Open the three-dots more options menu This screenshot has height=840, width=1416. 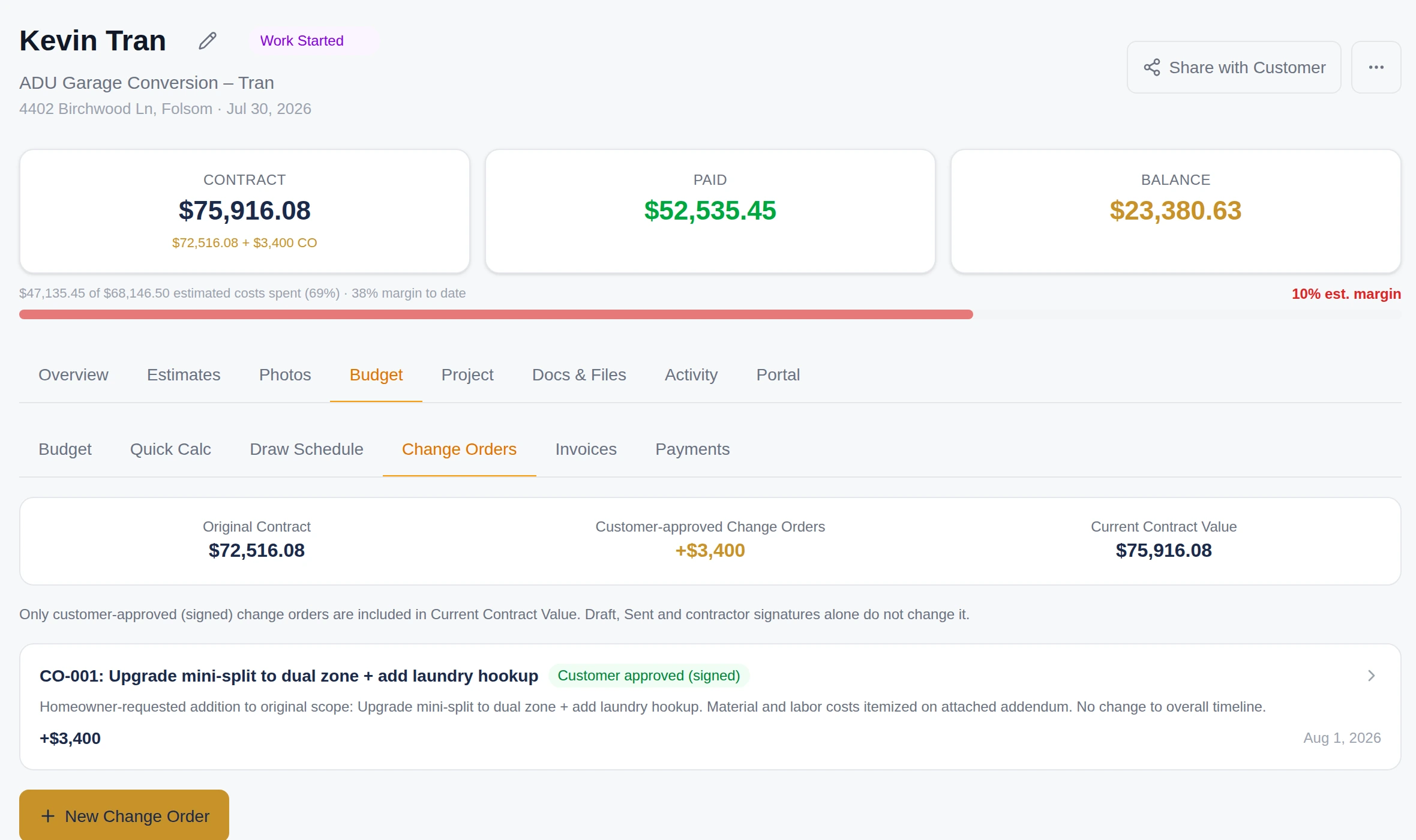(1376, 67)
